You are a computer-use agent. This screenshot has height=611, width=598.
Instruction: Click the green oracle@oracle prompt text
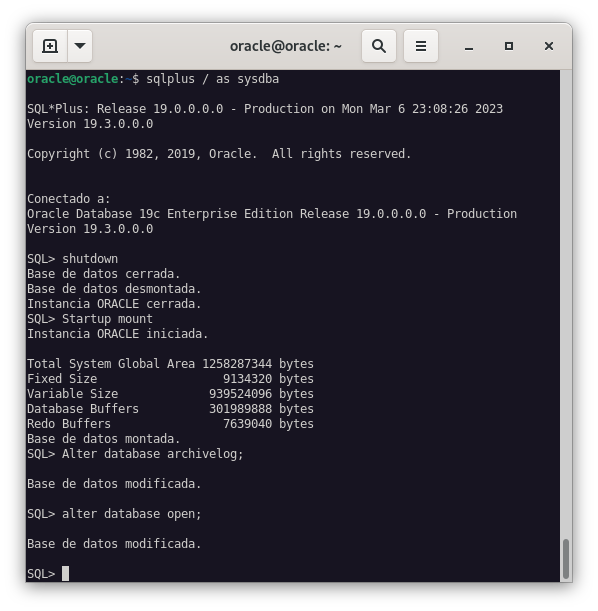coord(72,79)
